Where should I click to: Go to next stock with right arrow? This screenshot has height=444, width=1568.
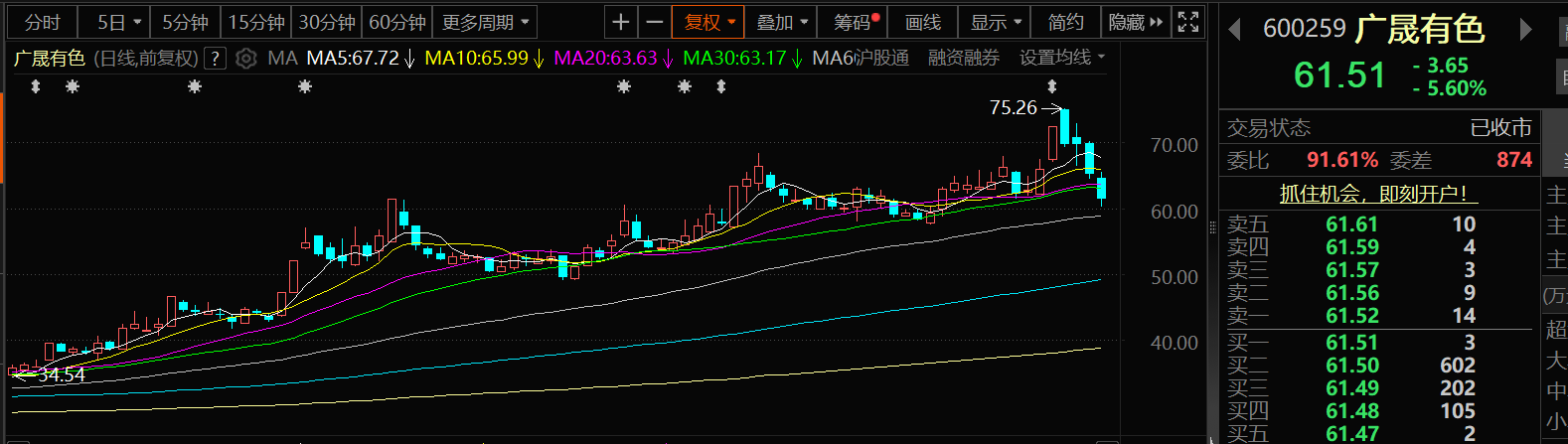pyautogui.click(x=1525, y=30)
